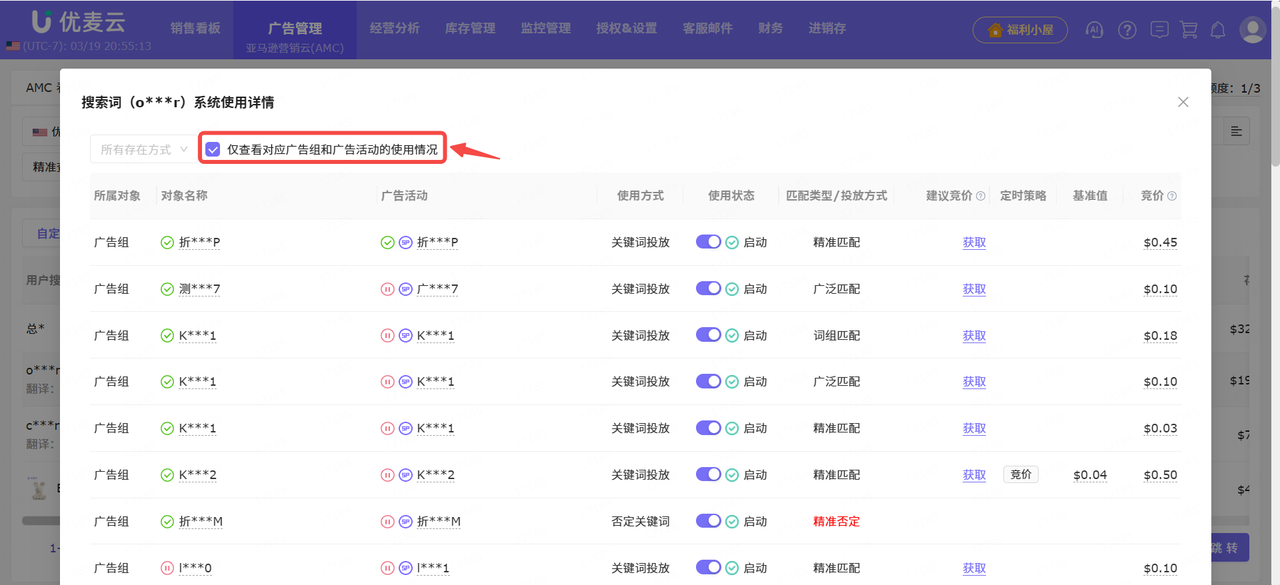Screen dimensions: 1280x585
Task: Open the 竞价 column info icon
Action: pos(1170,195)
